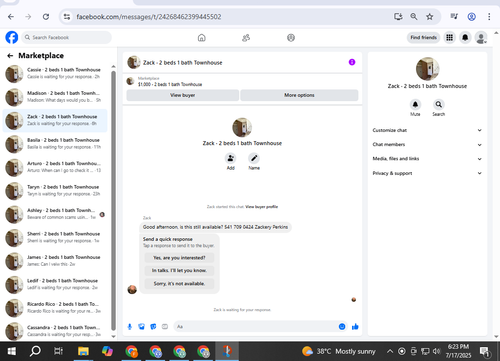The width and height of the screenshot is (500, 361).
Task: Open Chrome three-dot menu
Action: coord(489,17)
